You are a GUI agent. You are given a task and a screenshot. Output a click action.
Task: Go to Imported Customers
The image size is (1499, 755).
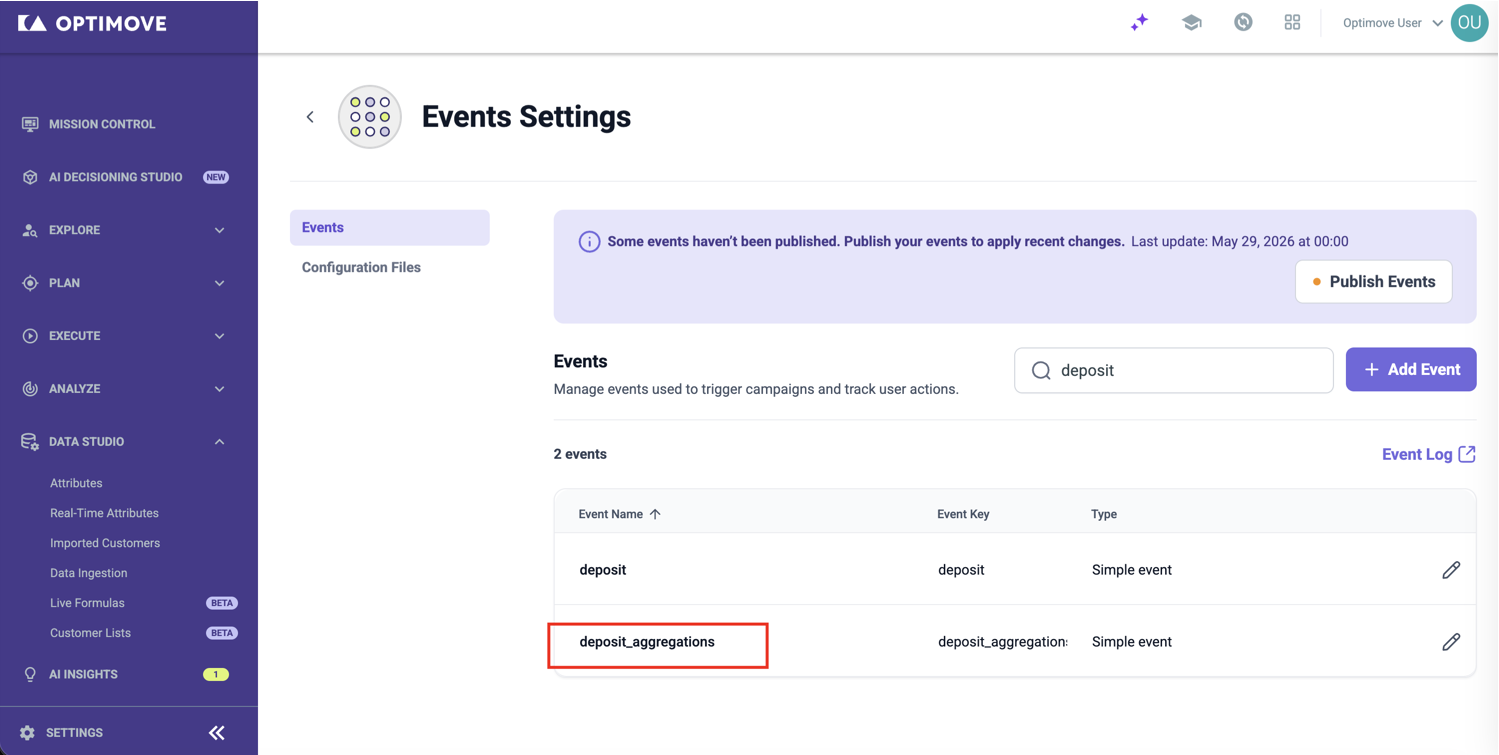tap(105, 543)
